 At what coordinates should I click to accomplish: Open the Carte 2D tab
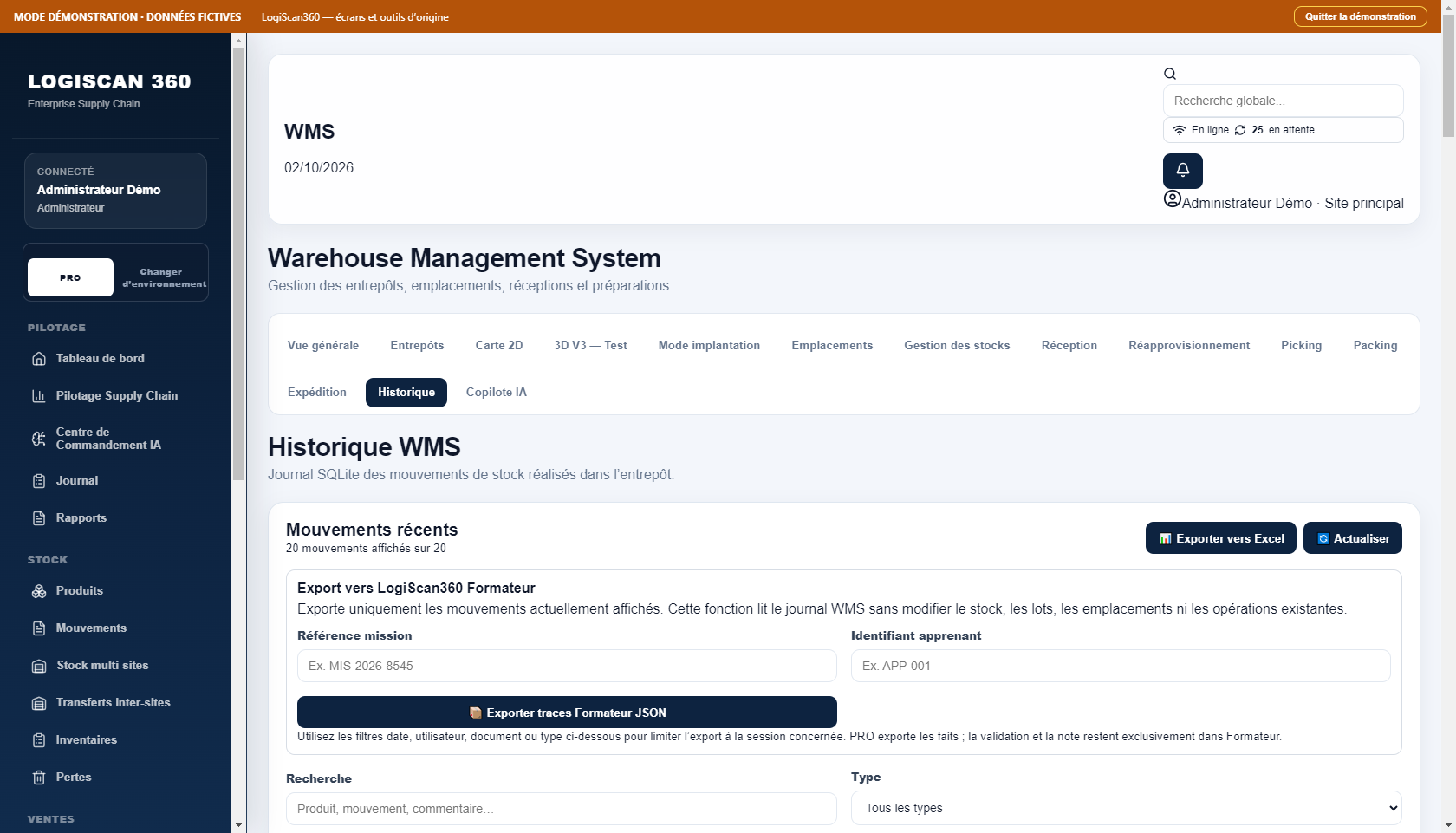click(x=499, y=345)
